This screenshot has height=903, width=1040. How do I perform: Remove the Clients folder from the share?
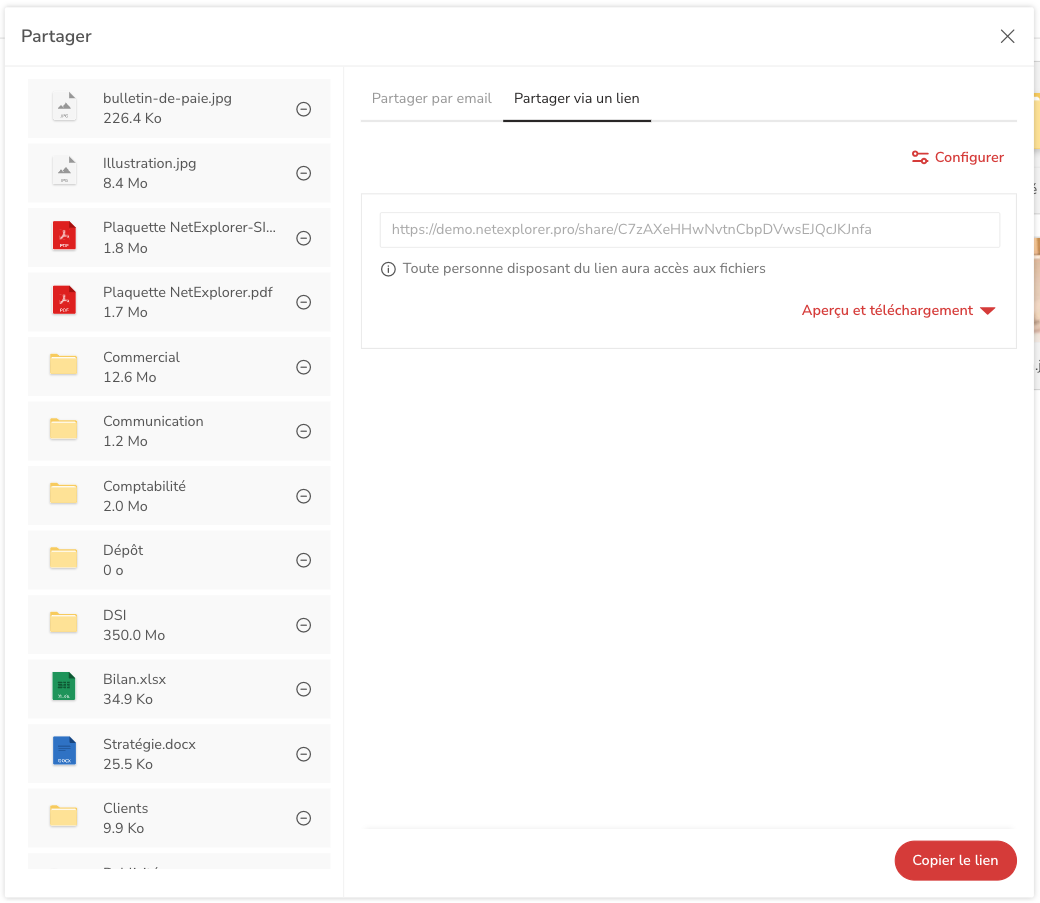click(x=303, y=817)
